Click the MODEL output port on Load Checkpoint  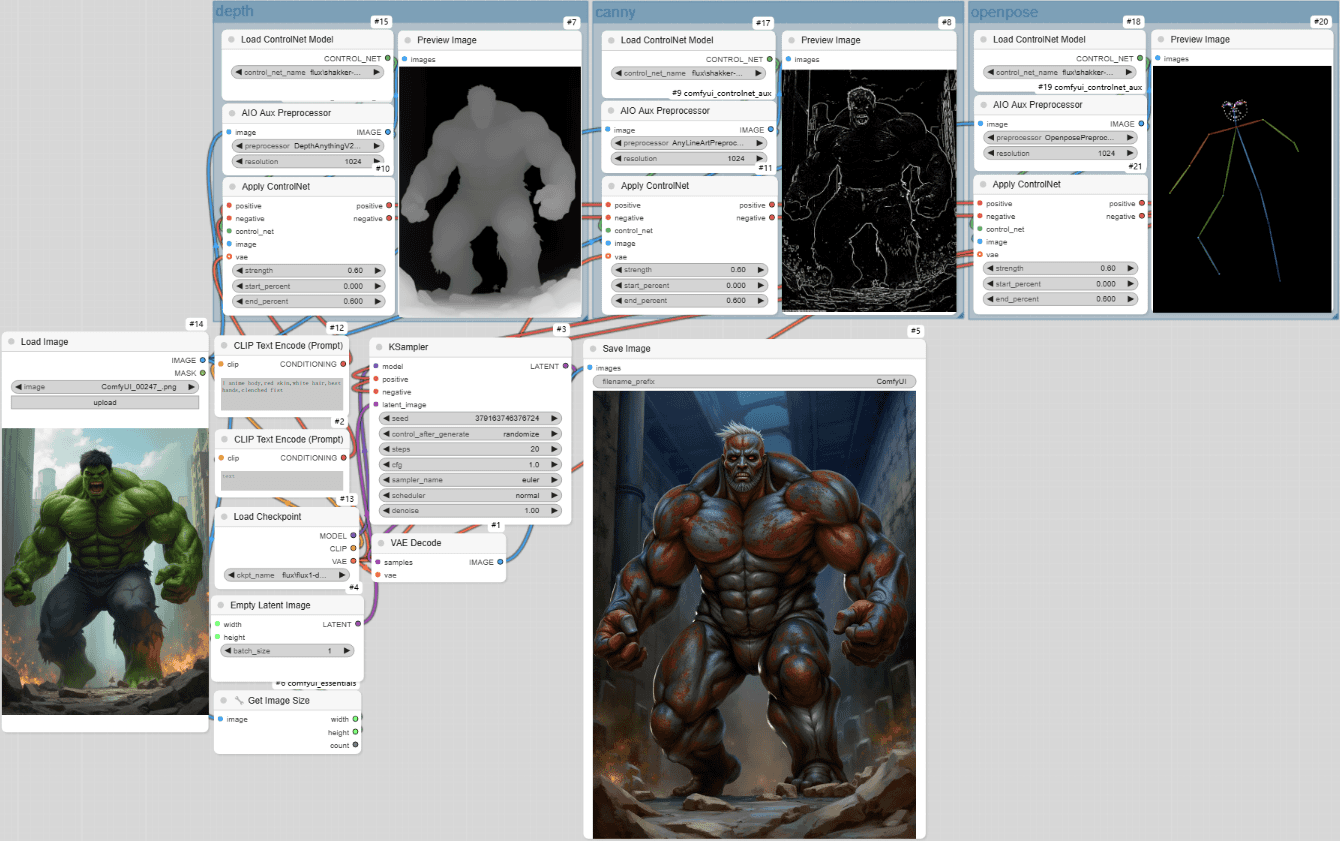353,535
